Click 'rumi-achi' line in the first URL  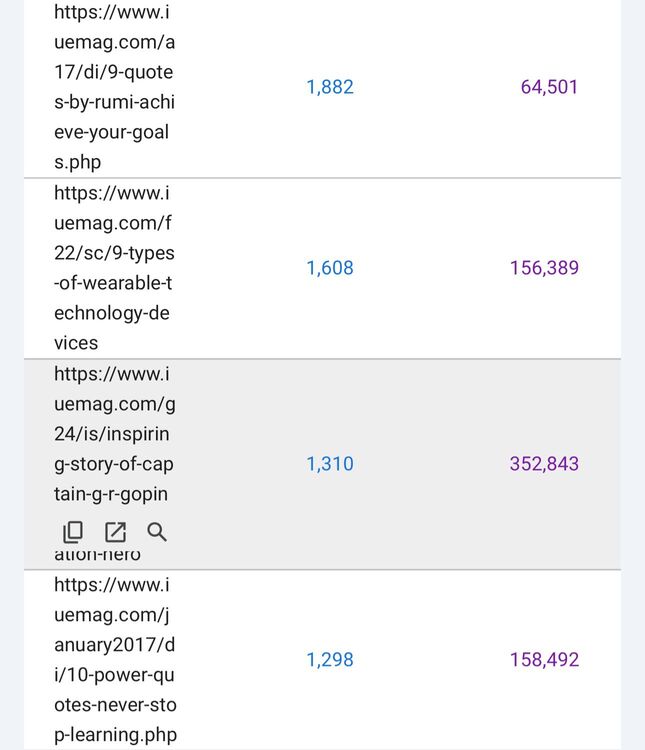pyautogui.click(x=114, y=102)
